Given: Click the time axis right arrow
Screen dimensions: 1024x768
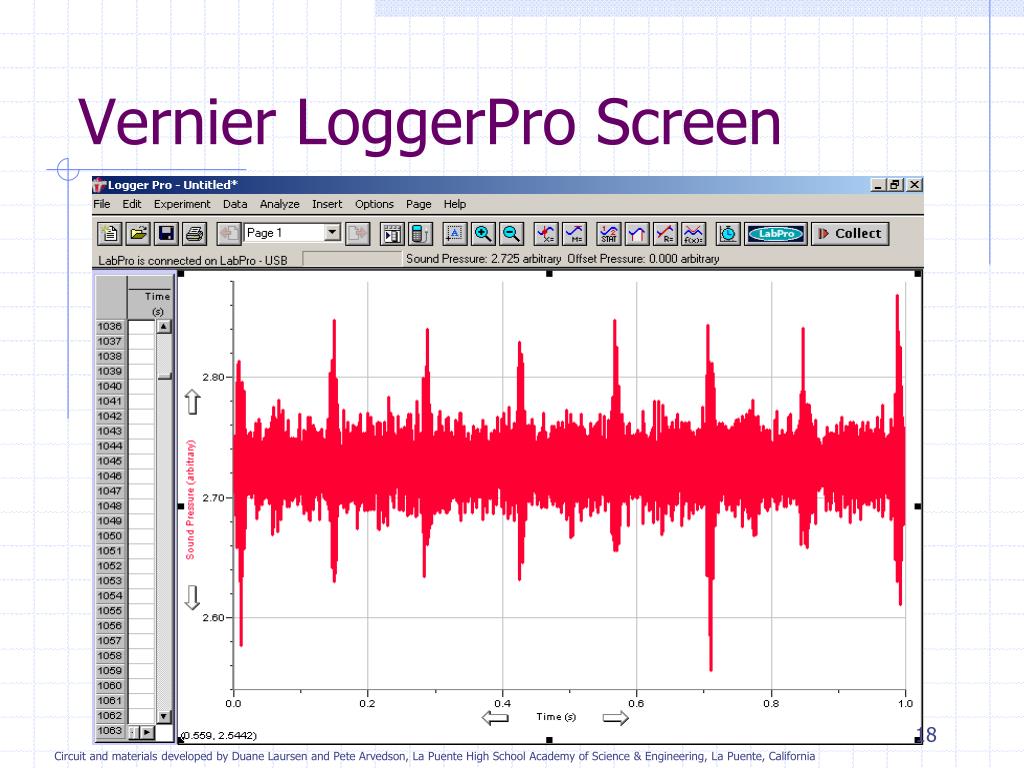Looking at the screenshot, I should click(x=615, y=718).
